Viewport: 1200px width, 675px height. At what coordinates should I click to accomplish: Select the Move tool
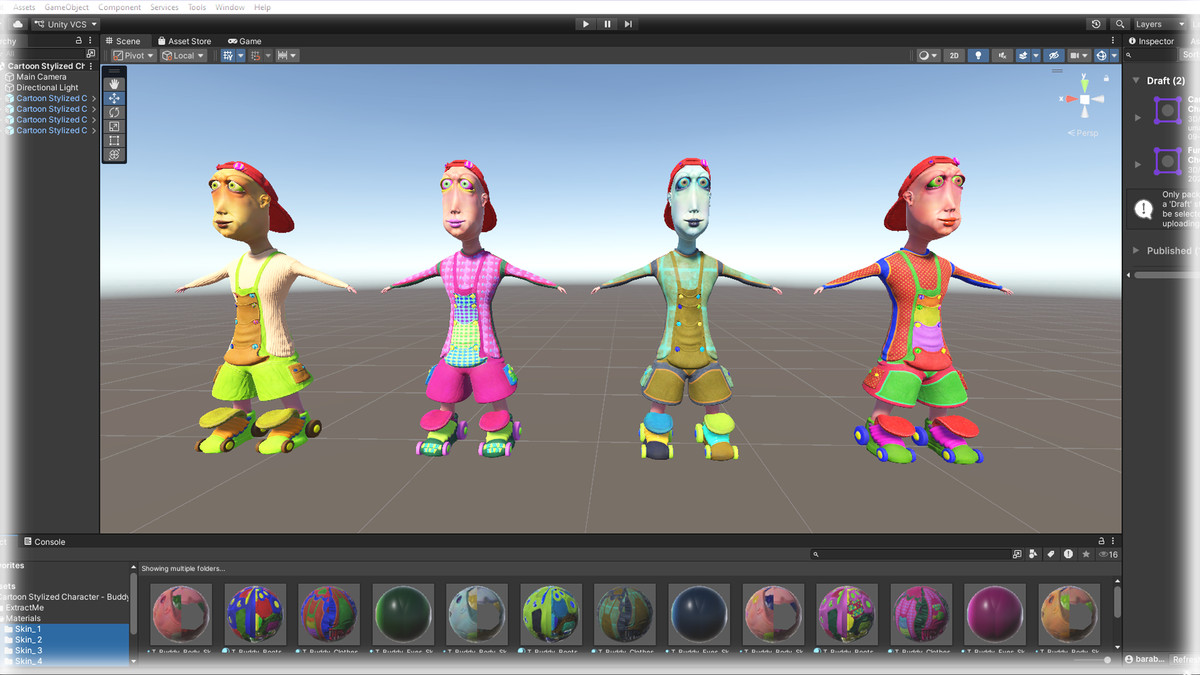point(114,98)
